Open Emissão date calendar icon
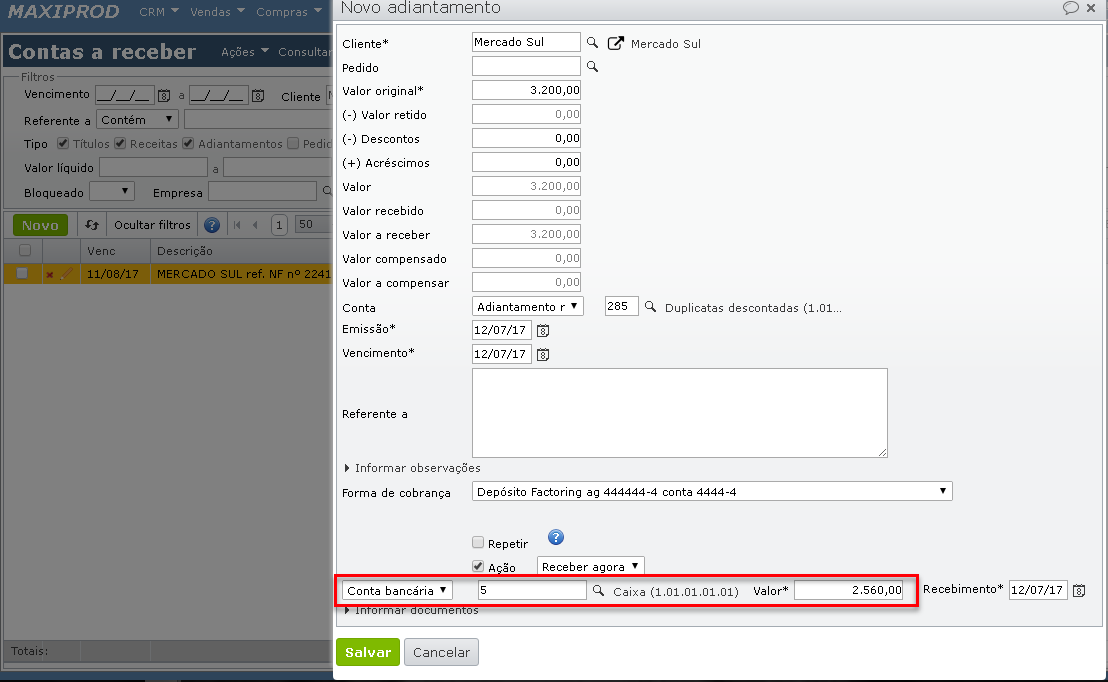This screenshot has height=682, width=1108. point(543,330)
